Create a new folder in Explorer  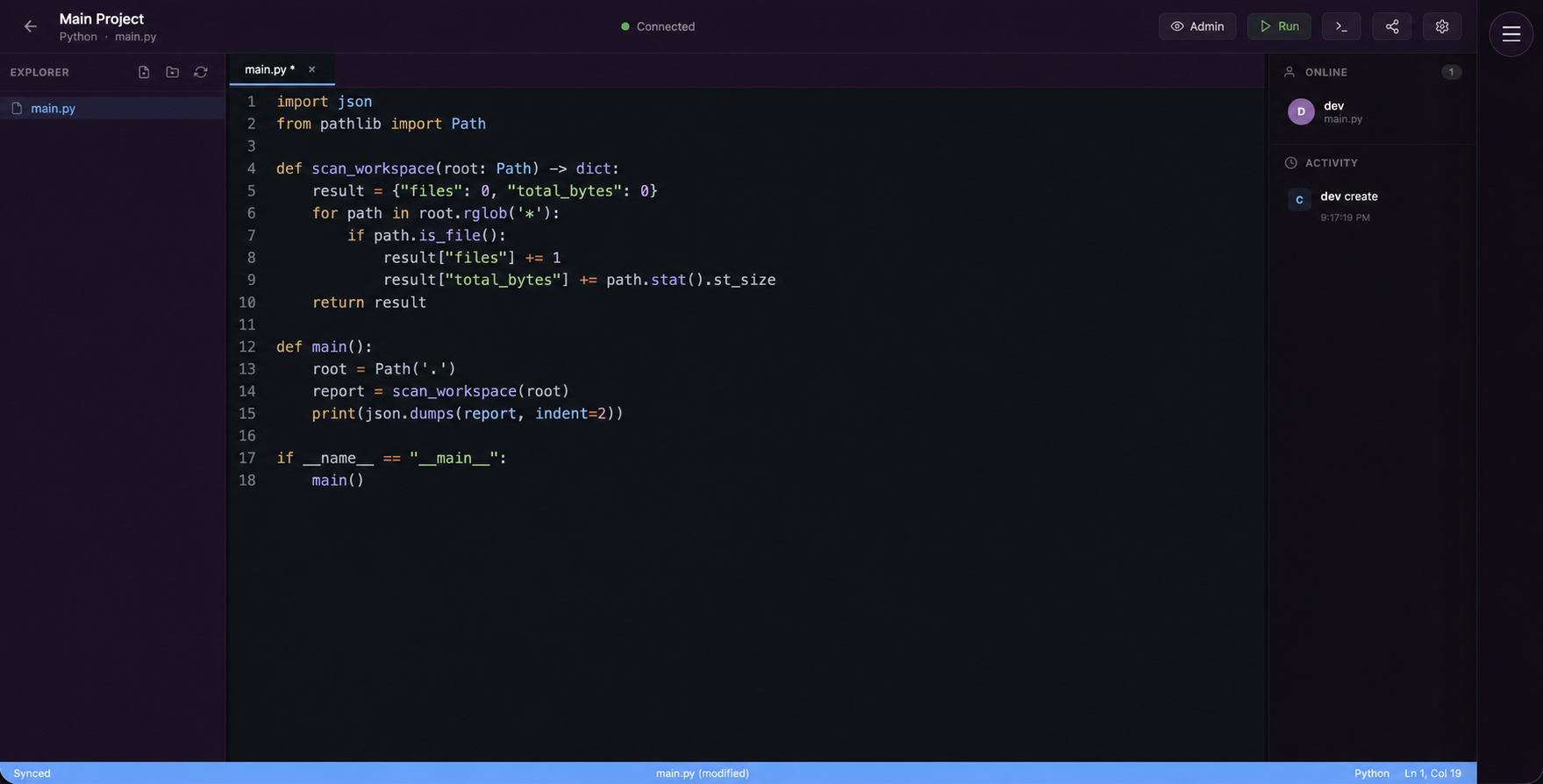coord(172,72)
